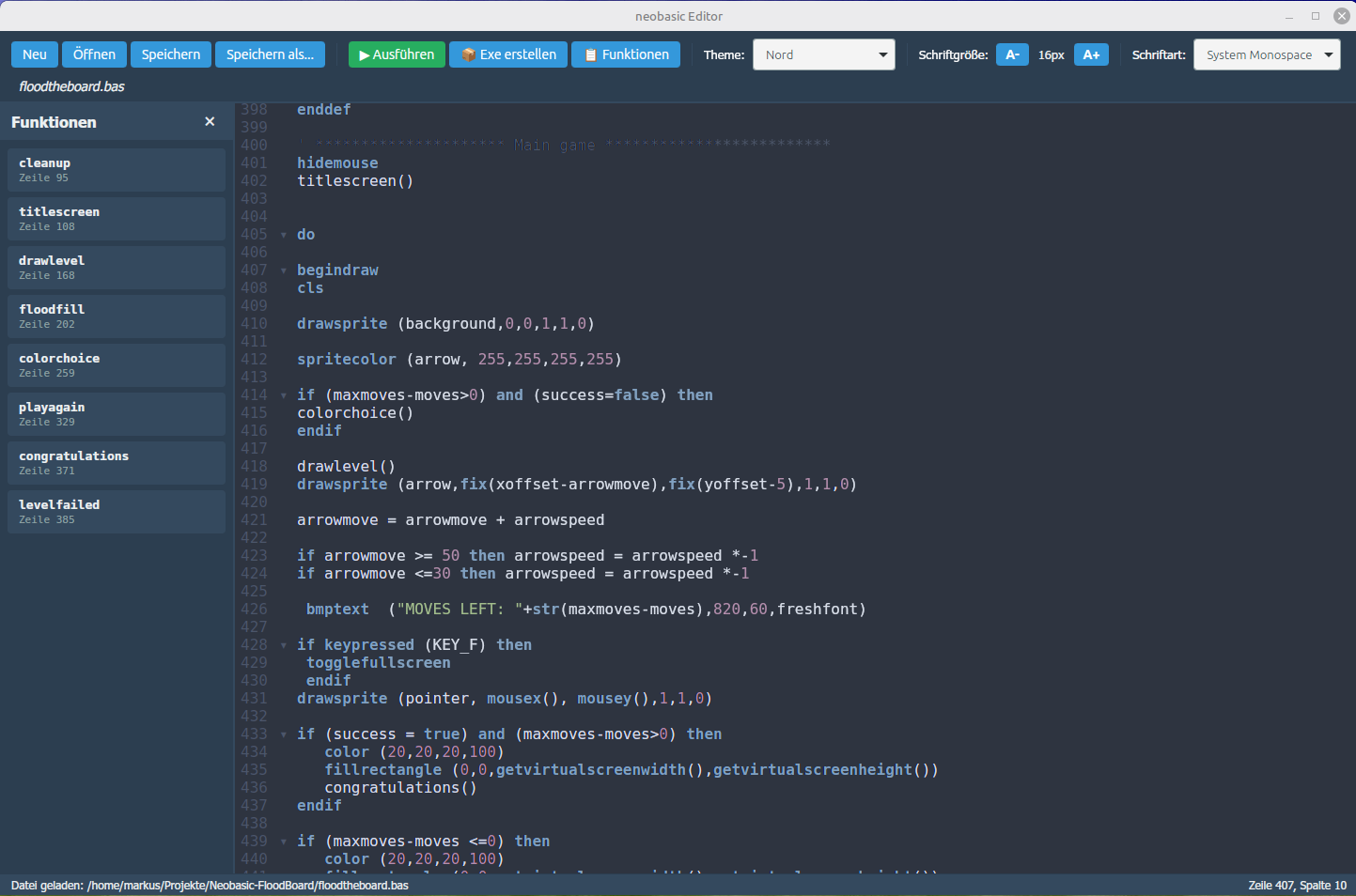Jump to colorchoice function
Screen dimensions: 1356x896
[117, 365]
